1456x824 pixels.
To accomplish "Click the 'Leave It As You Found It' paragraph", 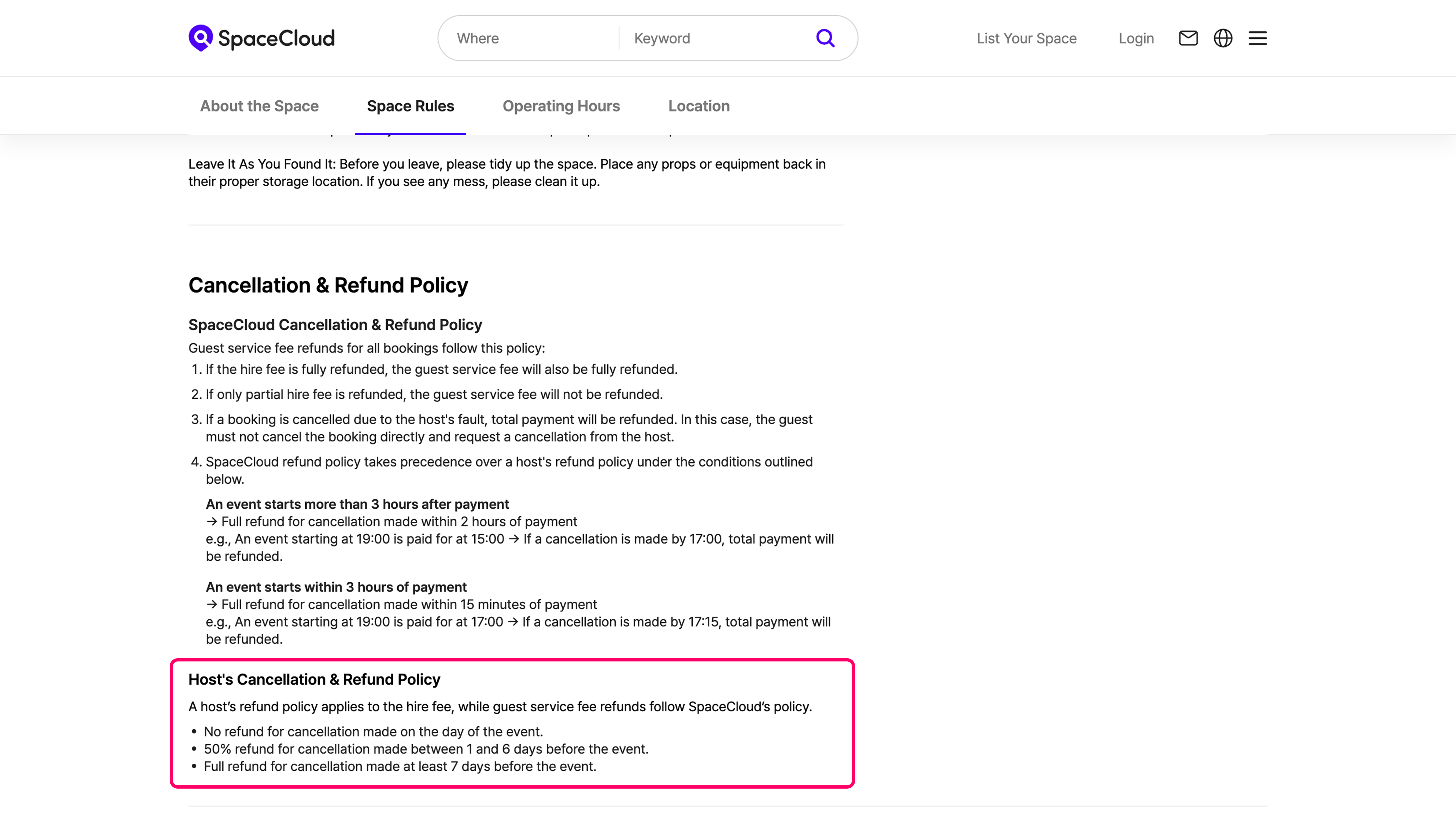I will (507, 173).
